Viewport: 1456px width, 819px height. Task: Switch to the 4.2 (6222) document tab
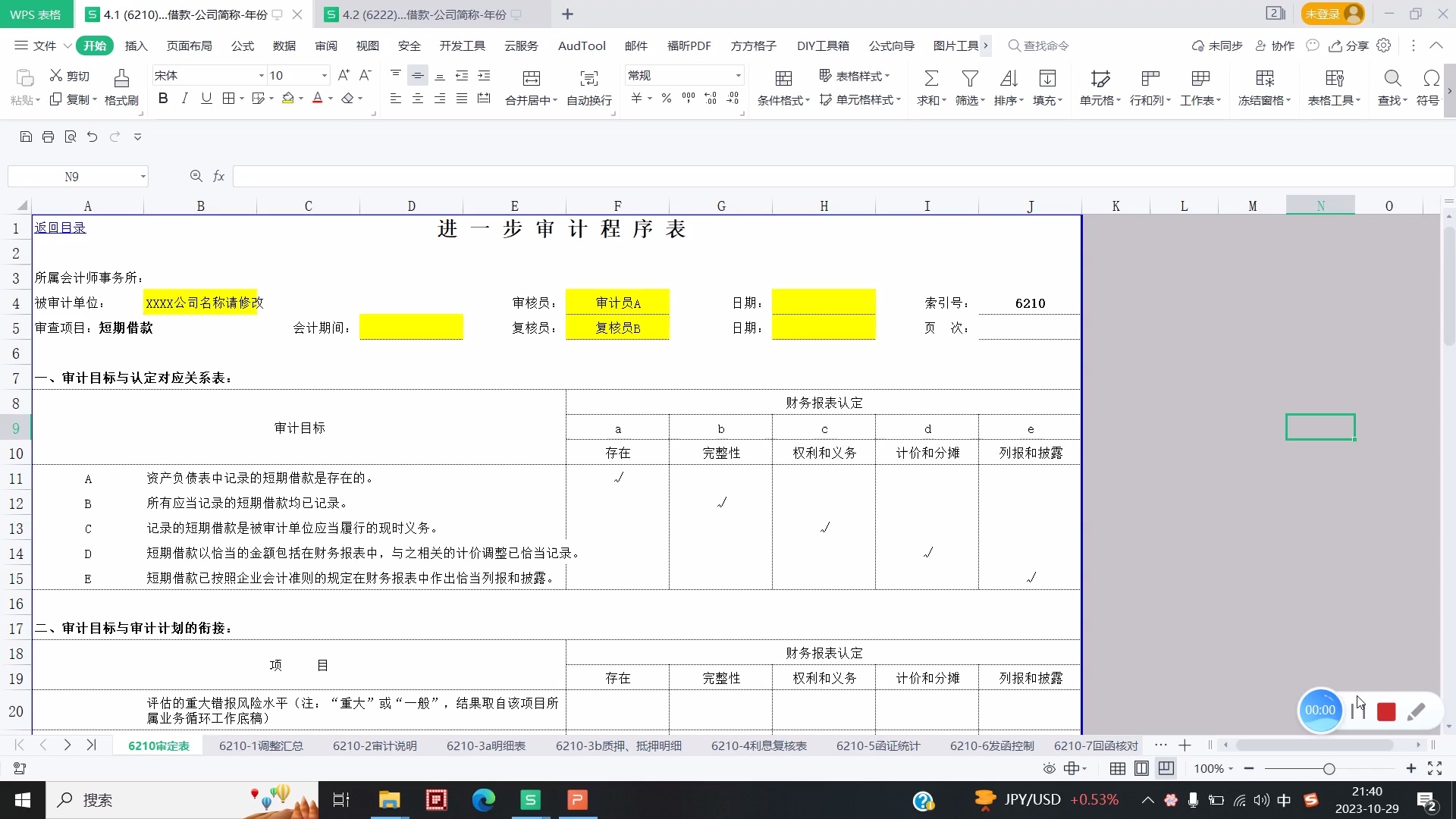424,14
